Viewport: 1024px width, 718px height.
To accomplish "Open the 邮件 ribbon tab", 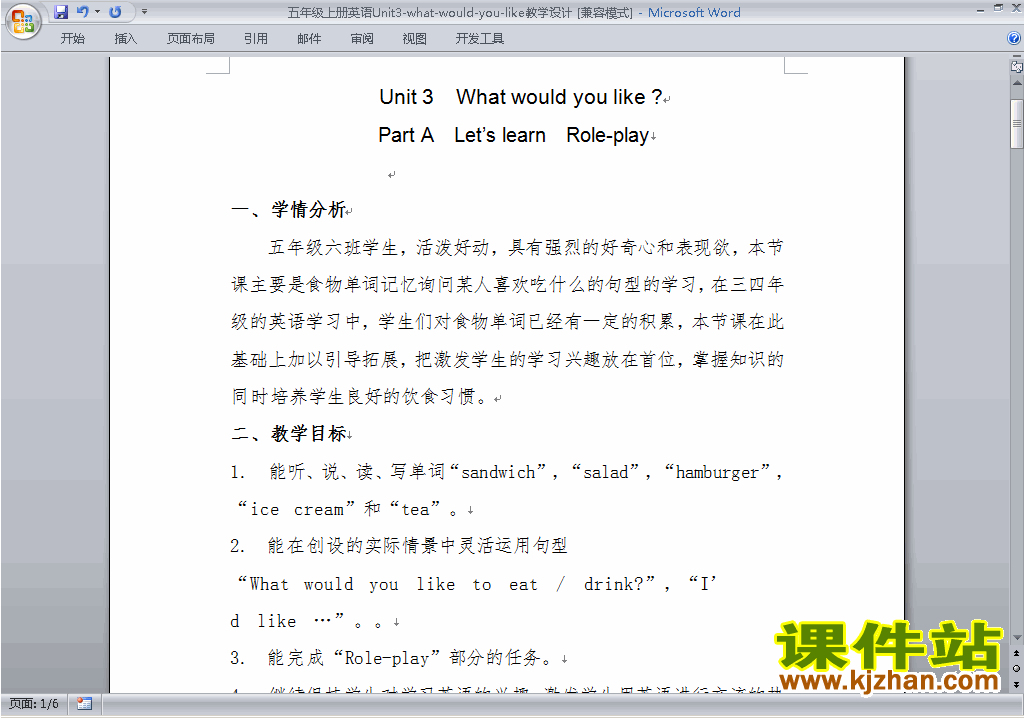I will click(x=309, y=39).
